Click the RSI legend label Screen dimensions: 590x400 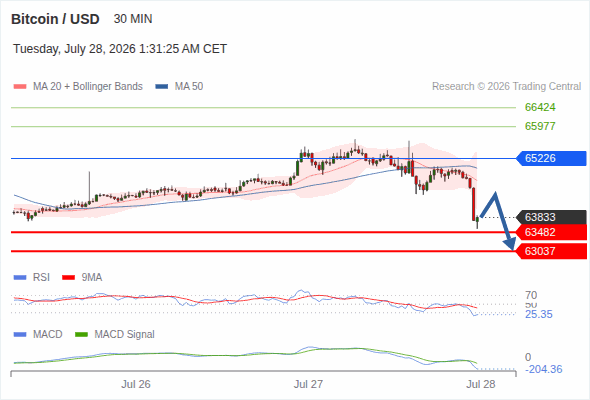tap(41, 278)
